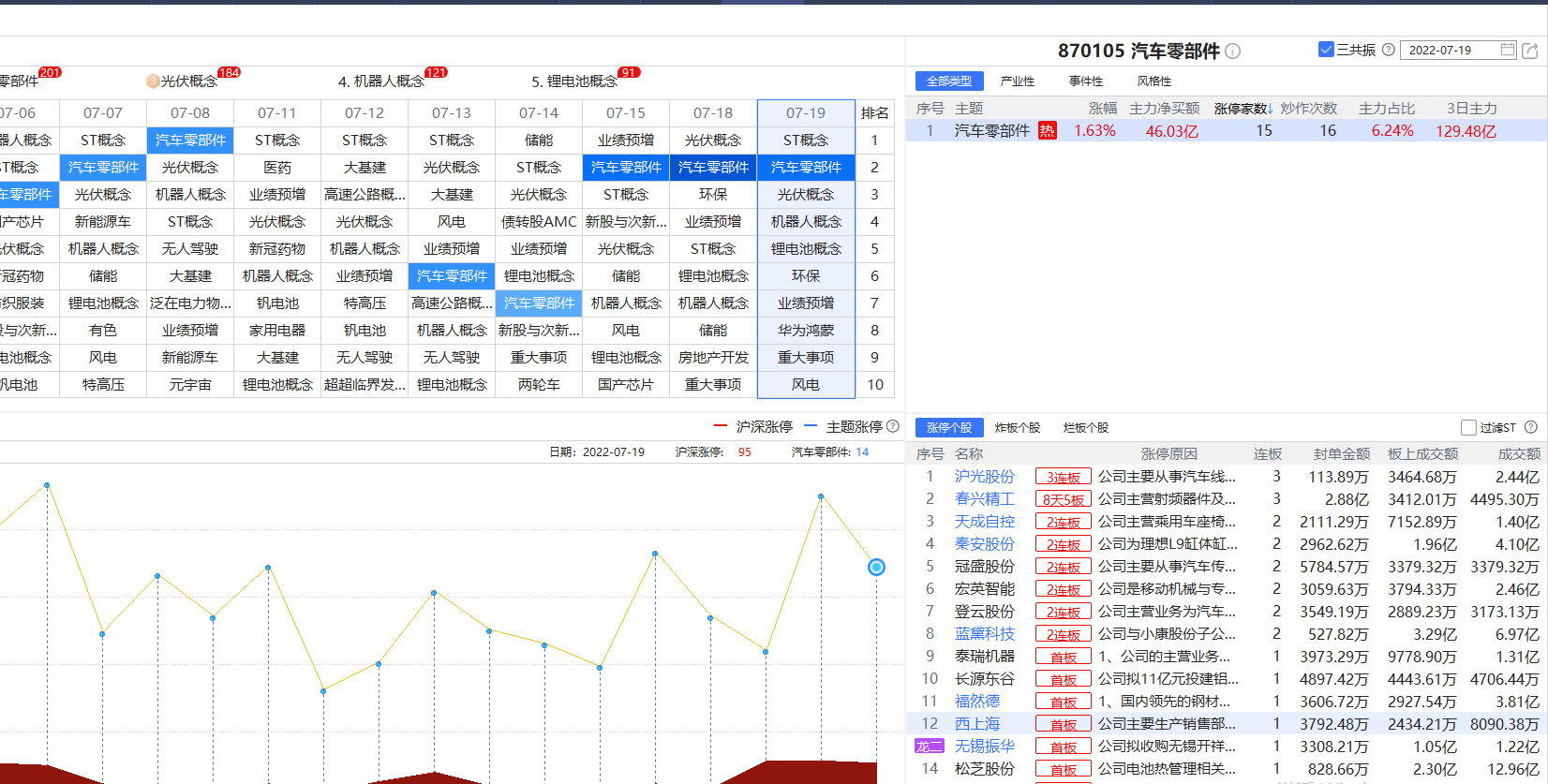Open stock link 西上海
Image resolution: width=1548 pixels, height=784 pixels.
[x=977, y=724]
